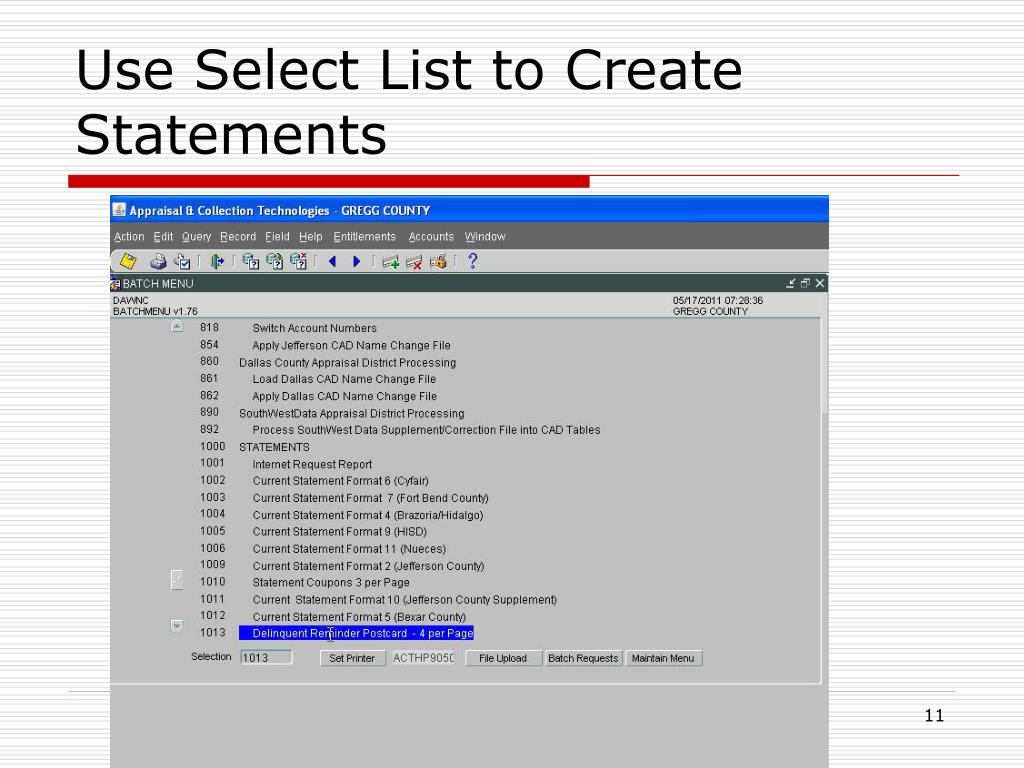
Task: Click the Selection input field
Action: [266, 658]
